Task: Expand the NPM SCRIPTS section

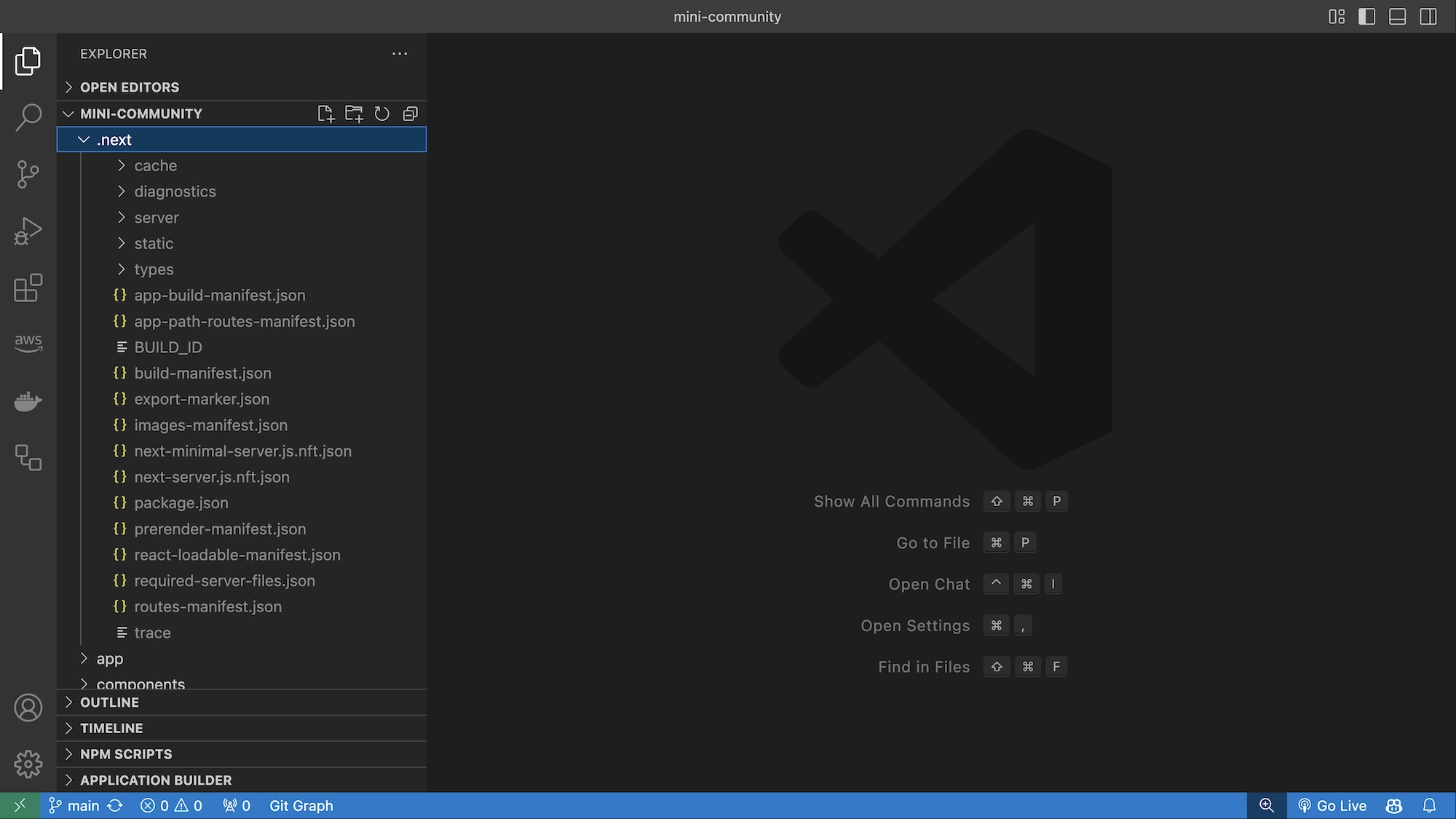Action: [126, 754]
